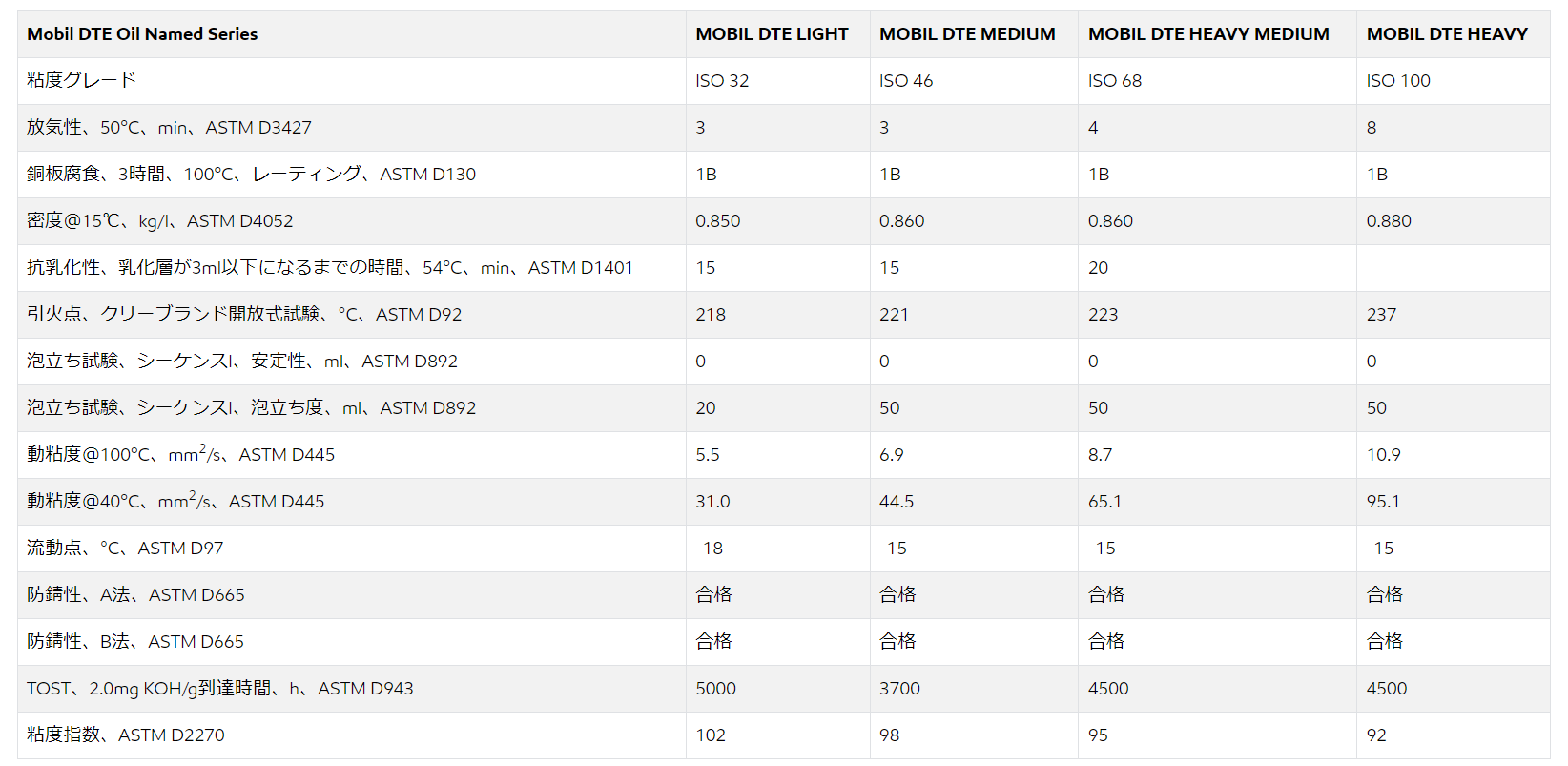Select the 銅板腐食 ASTM D130 row label
The image size is (1568, 766).
251,174
